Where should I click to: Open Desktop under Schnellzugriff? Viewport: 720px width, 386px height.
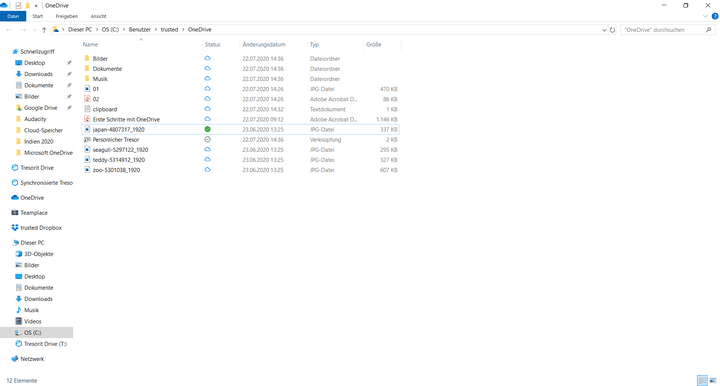pos(34,63)
